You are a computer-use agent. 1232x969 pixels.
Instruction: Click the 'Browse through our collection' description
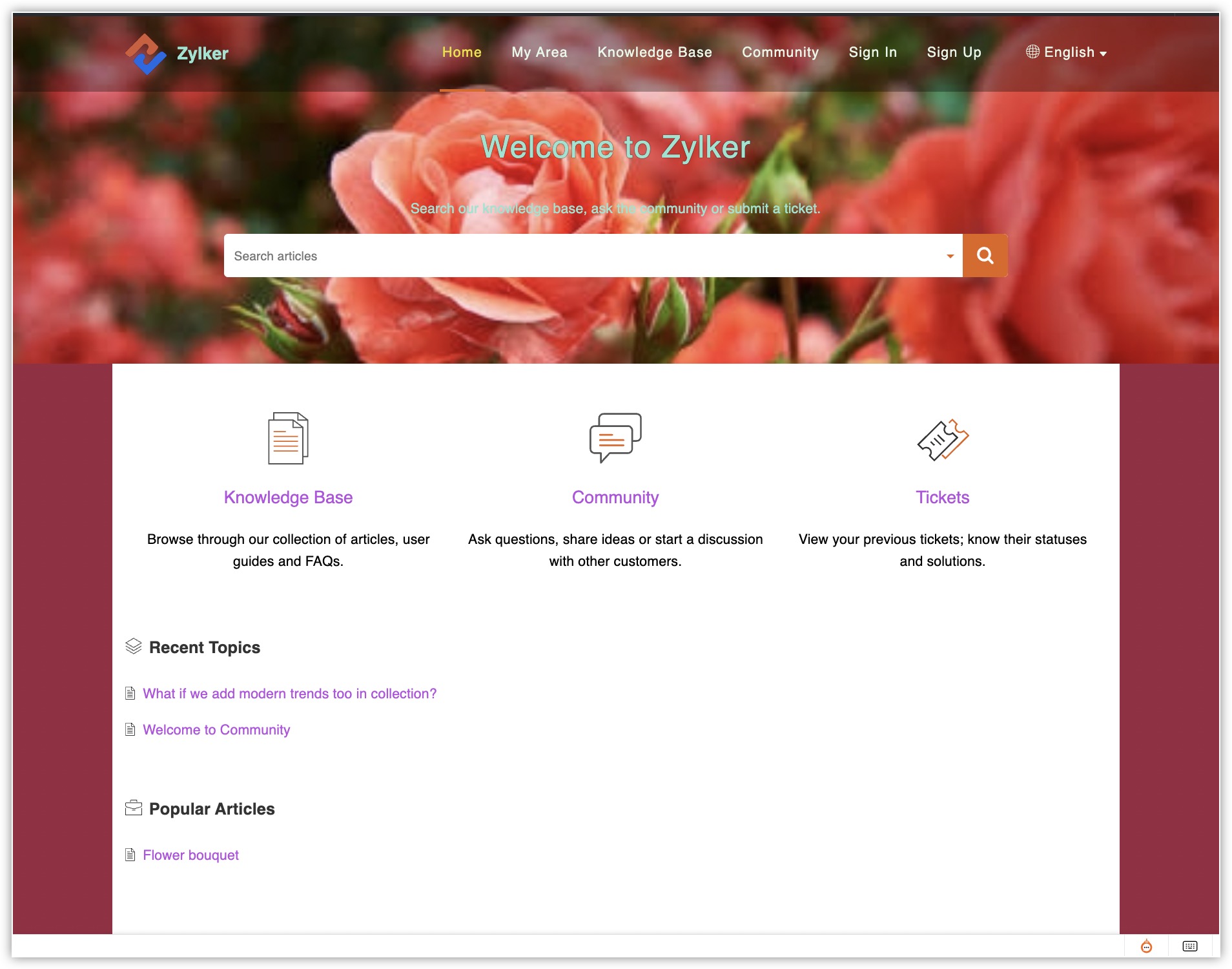(288, 550)
